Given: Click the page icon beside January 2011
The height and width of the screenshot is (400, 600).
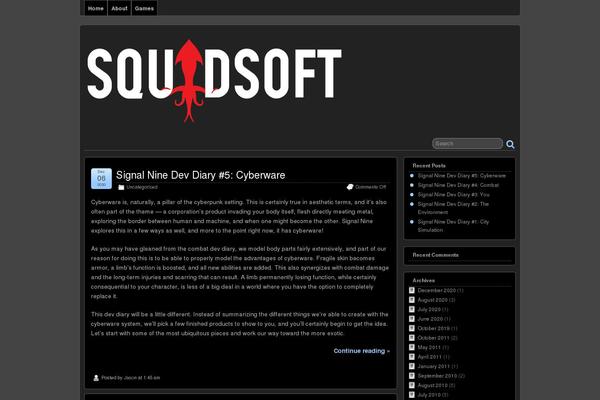Looking at the screenshot, I should tap(412, 366).
